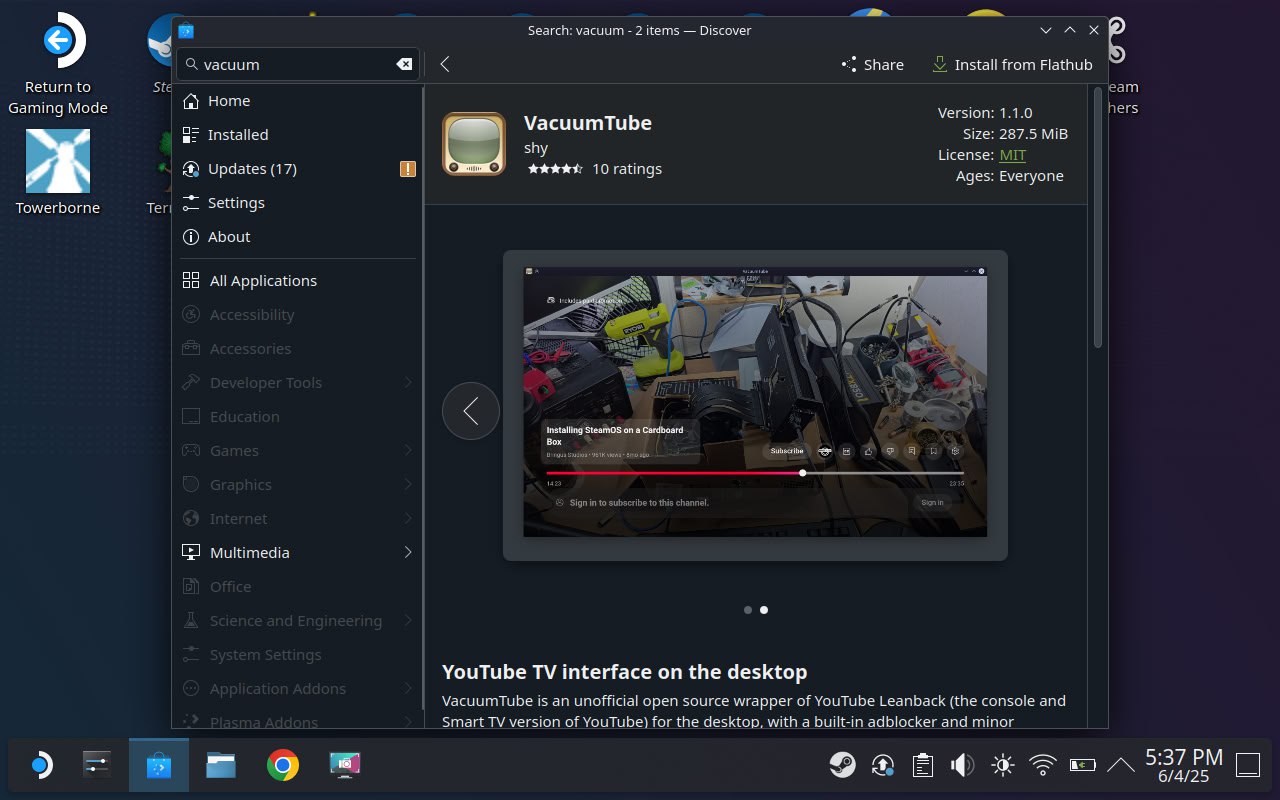Open the About page in the sidebar

298,237
